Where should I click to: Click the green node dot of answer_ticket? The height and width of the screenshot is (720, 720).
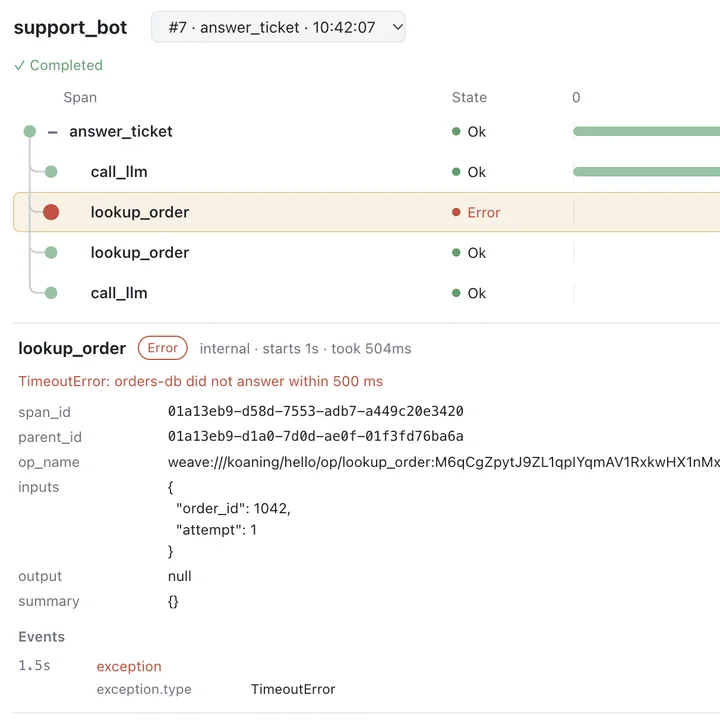pyautogui.click(x=29, y=131)
